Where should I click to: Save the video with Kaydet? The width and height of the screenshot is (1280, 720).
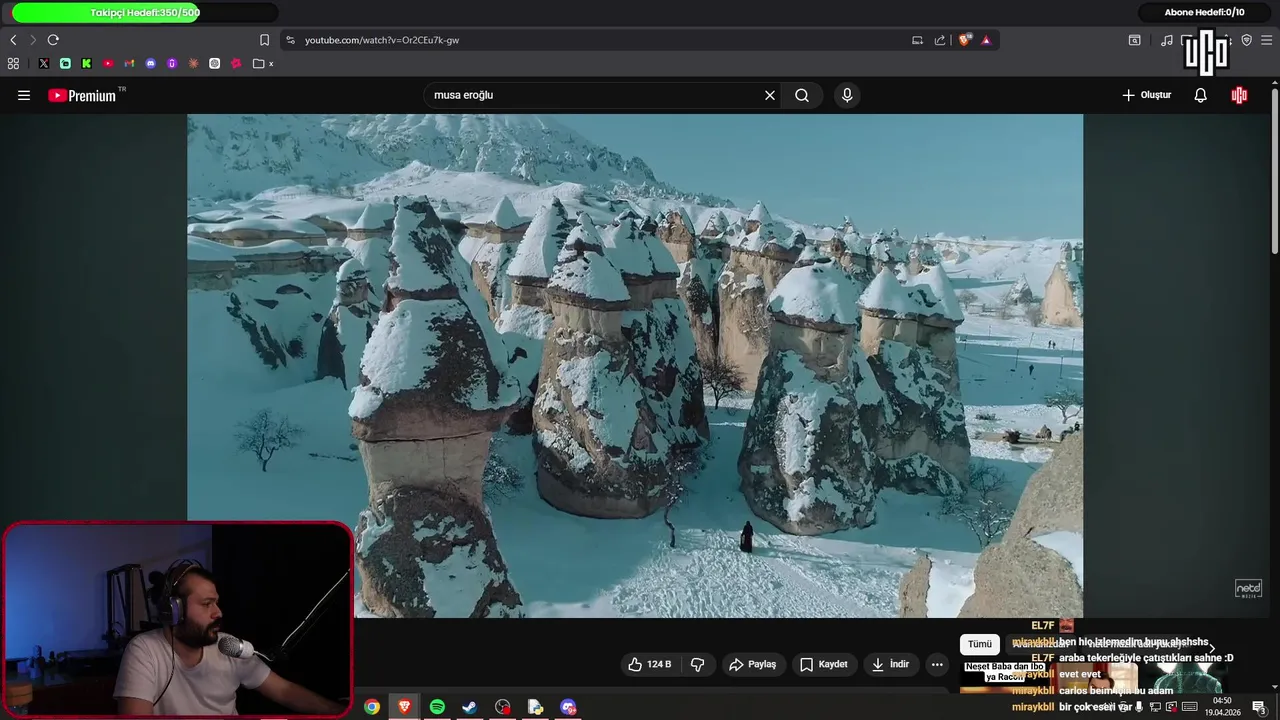pyautogui.click(x=823, y=664)
